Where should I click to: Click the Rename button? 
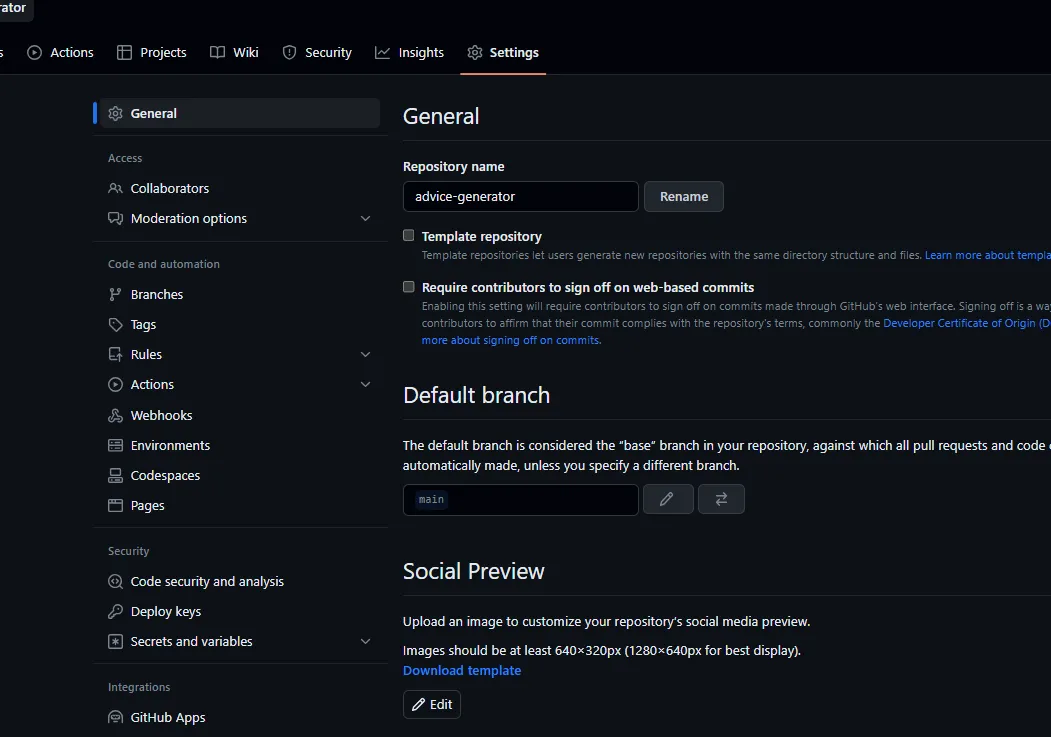[684, 196]
